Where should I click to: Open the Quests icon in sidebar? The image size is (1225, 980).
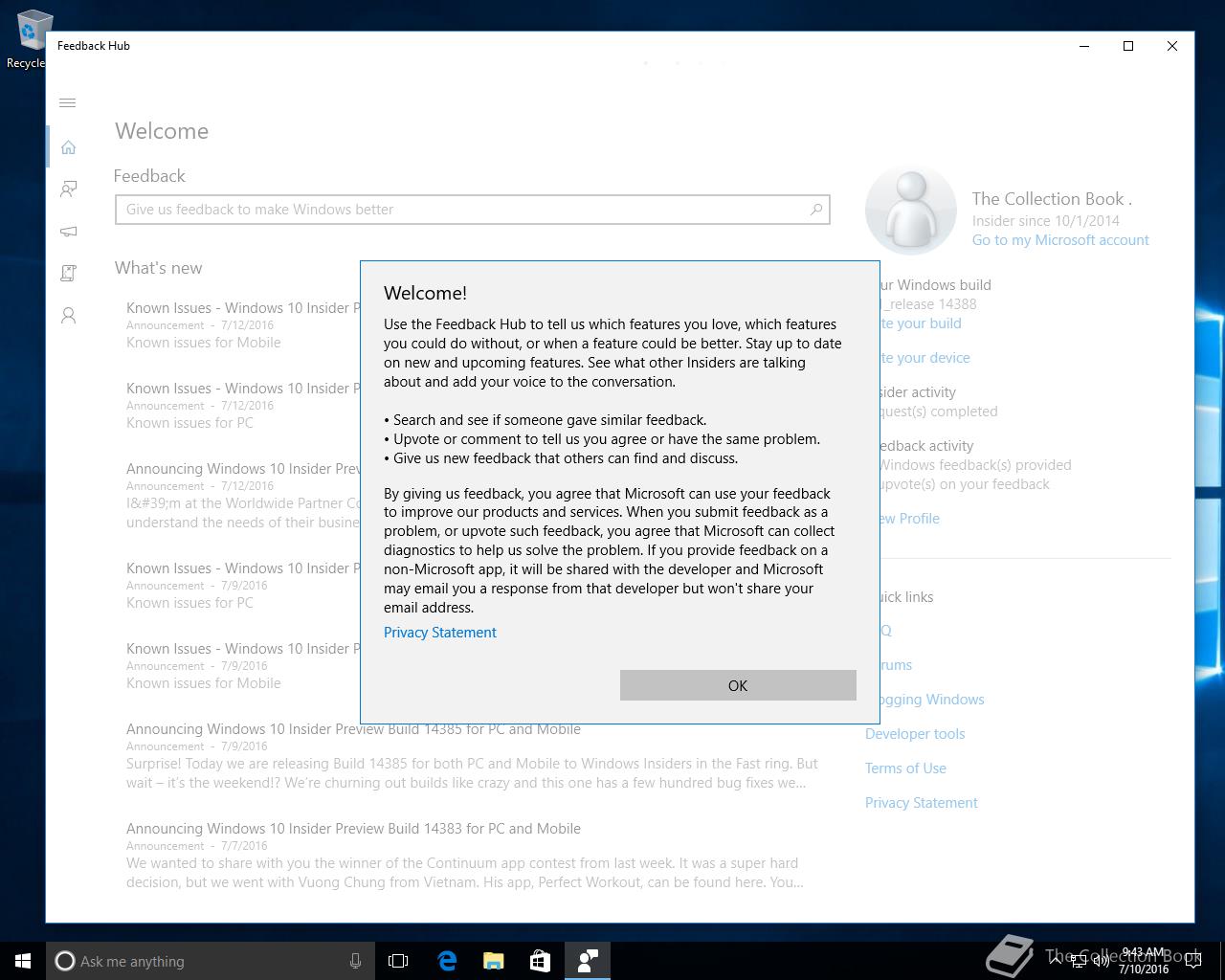point(68,274)
